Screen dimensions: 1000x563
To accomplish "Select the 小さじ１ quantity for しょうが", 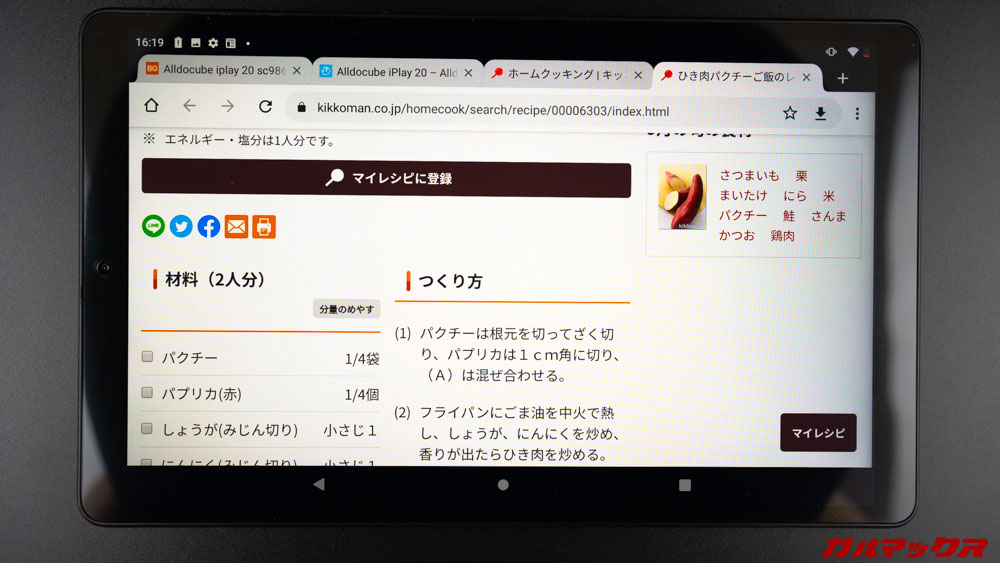I will [x=350, y=430].
